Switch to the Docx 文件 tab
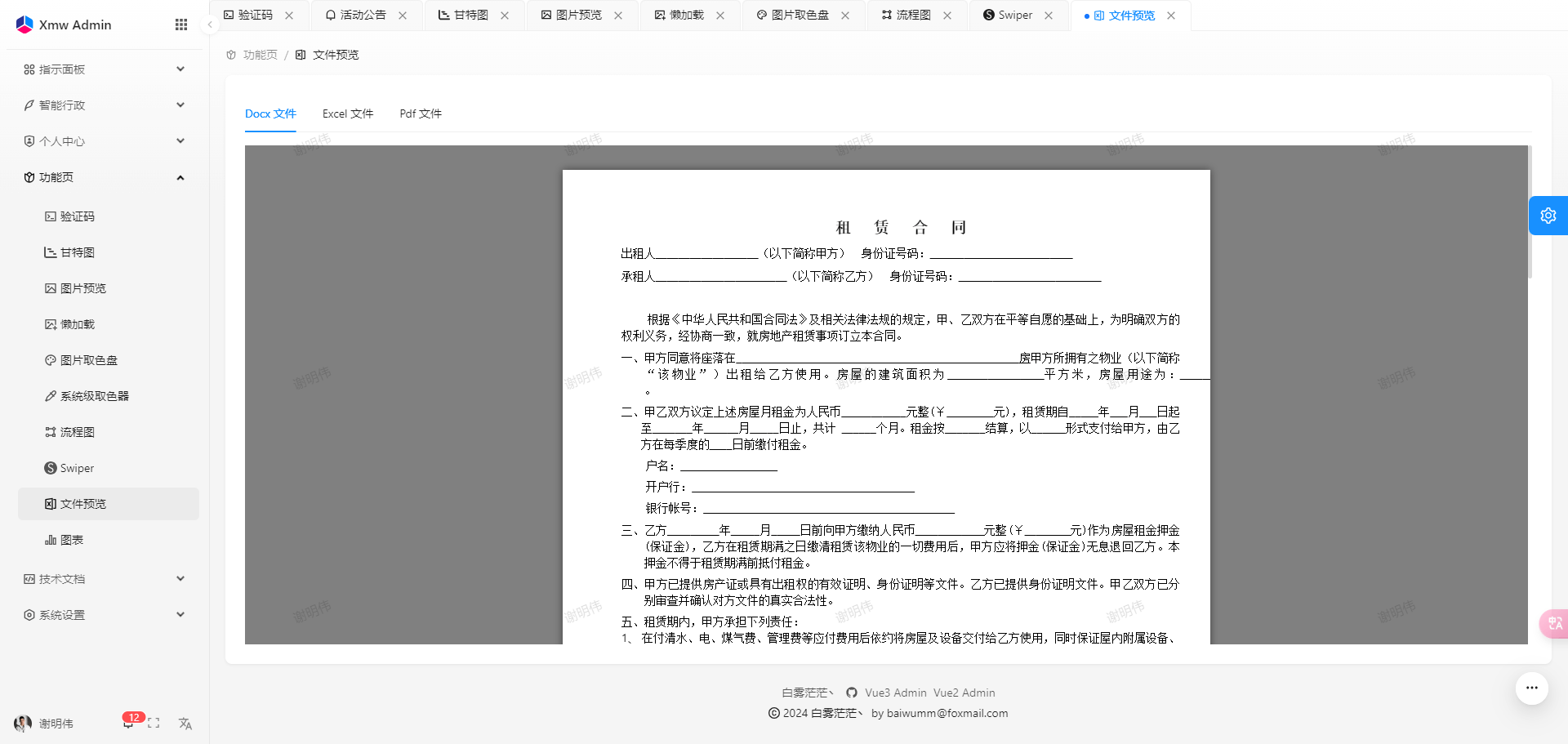1568x744 pixels. click(270, 114)
